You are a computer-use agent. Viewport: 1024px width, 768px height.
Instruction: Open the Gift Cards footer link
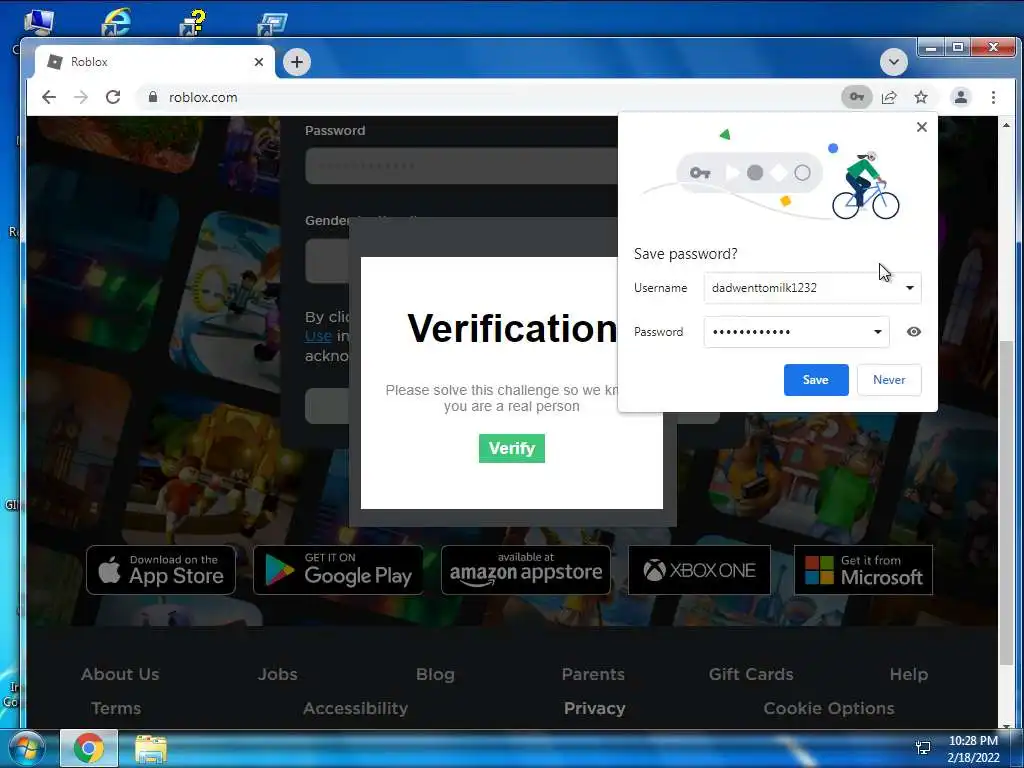click(751, 675)
